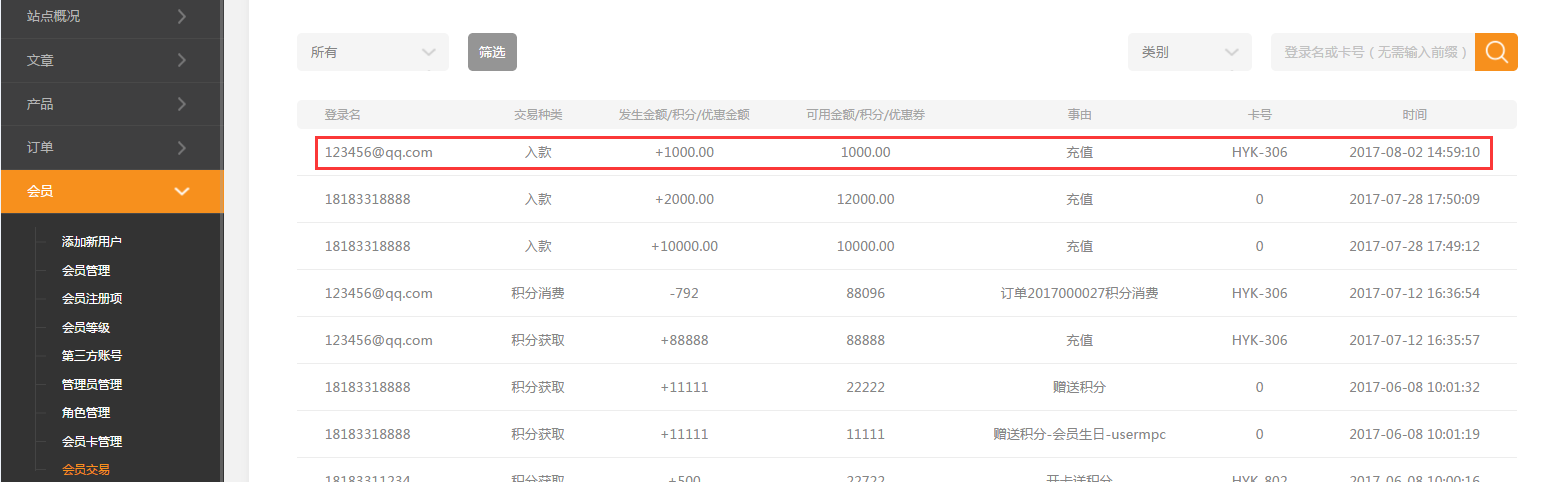Expand the 站点概况 sidebar section
This screenshot has height=482, width=1544.
click(110, 16)
